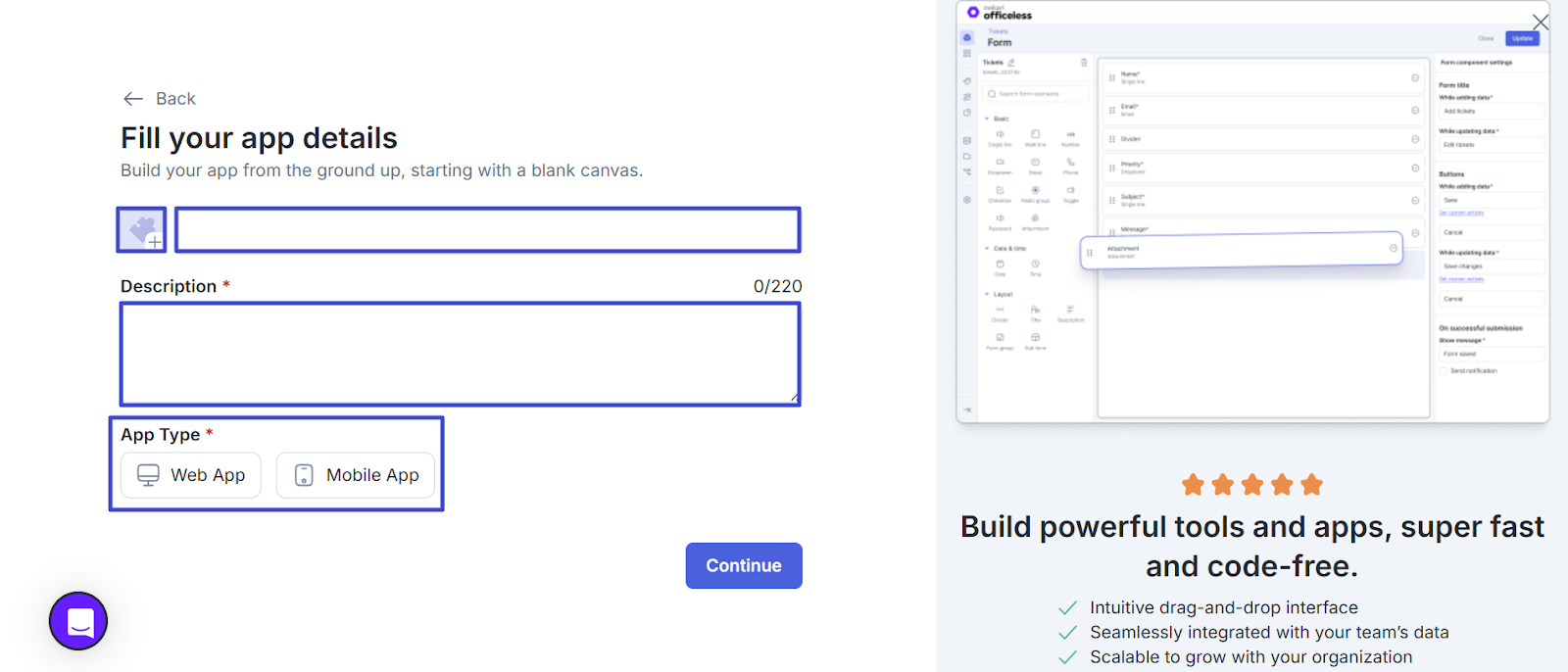Screen dimensions: 1568x672
Task: Click the Tickets breadcrumb above Form
Action: click(998, 31)
